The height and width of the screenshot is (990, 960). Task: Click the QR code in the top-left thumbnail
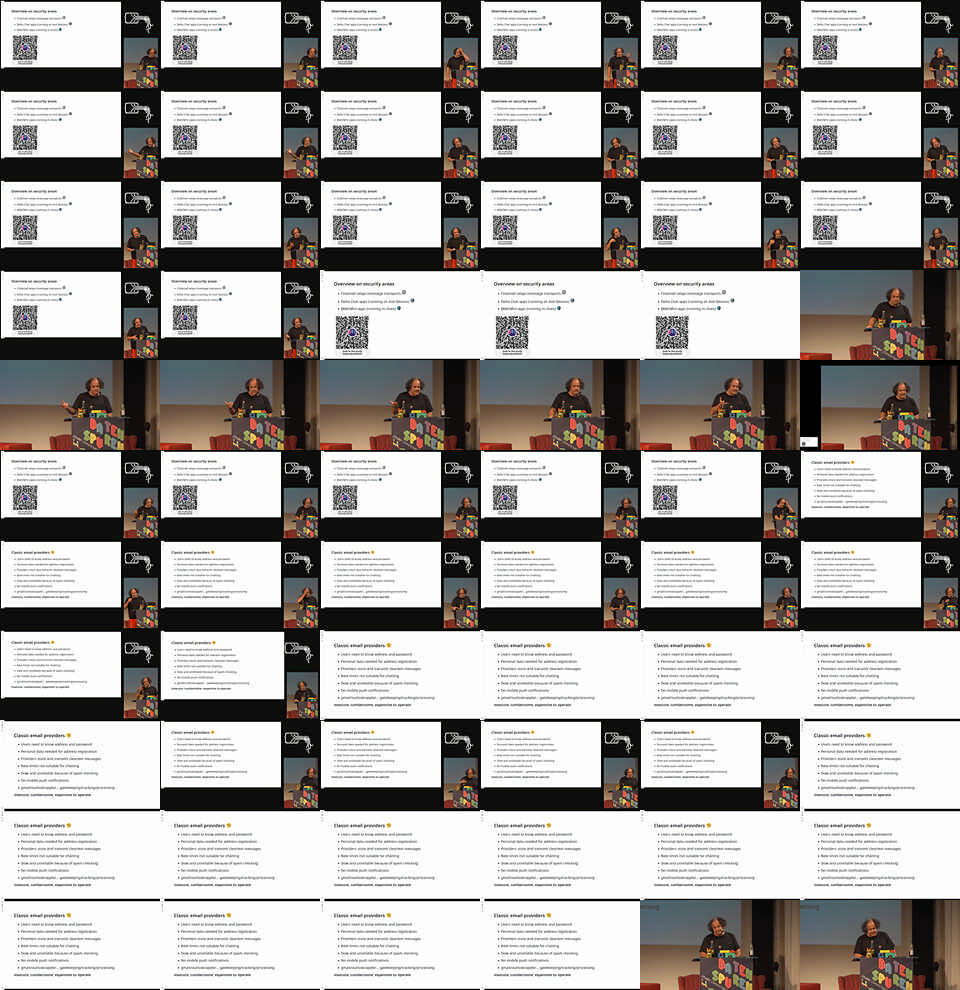point(26,47)
